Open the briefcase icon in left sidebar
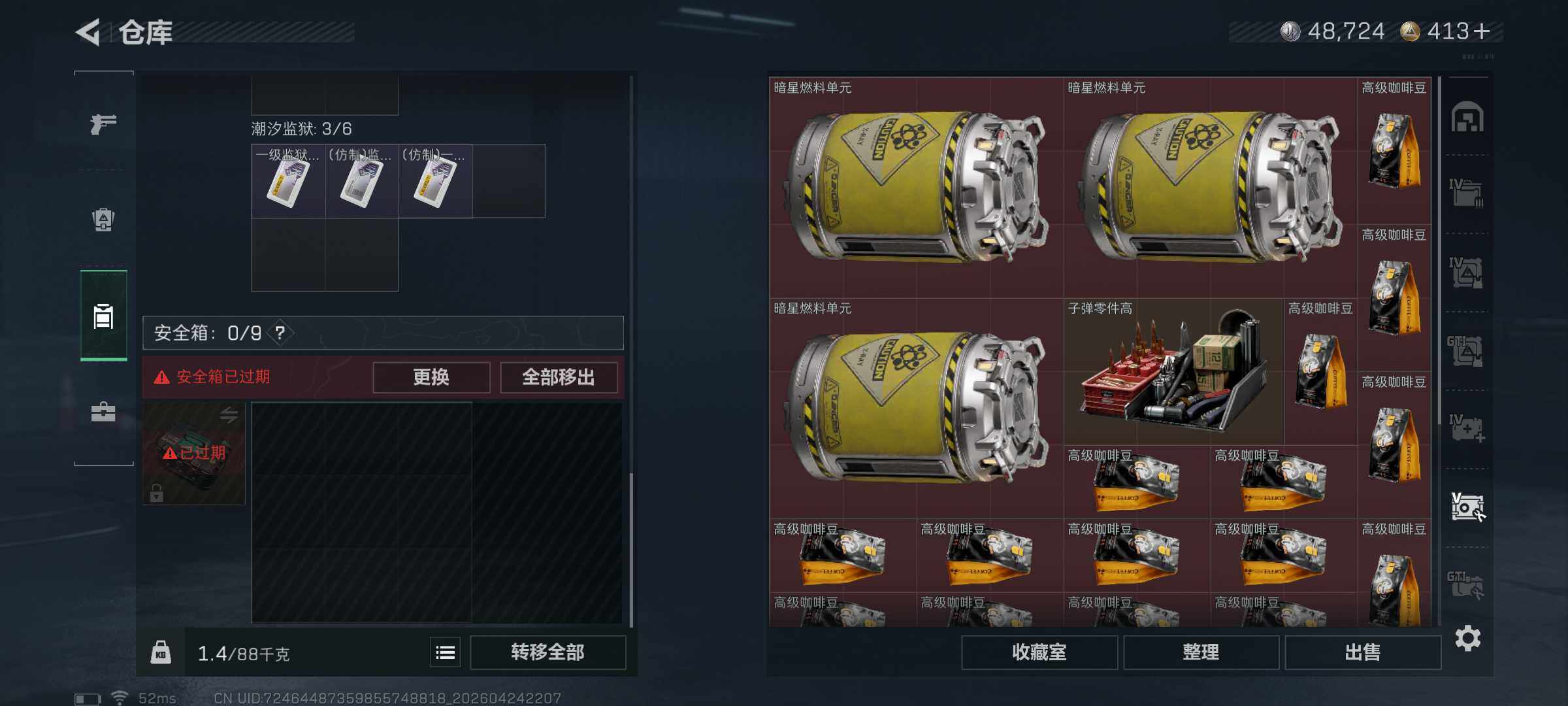 103,412
